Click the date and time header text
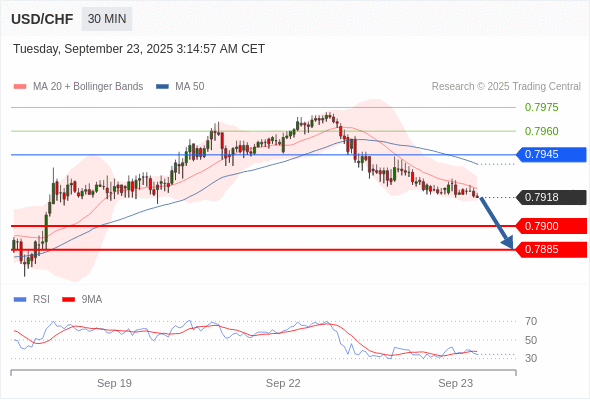 [139, 49]
